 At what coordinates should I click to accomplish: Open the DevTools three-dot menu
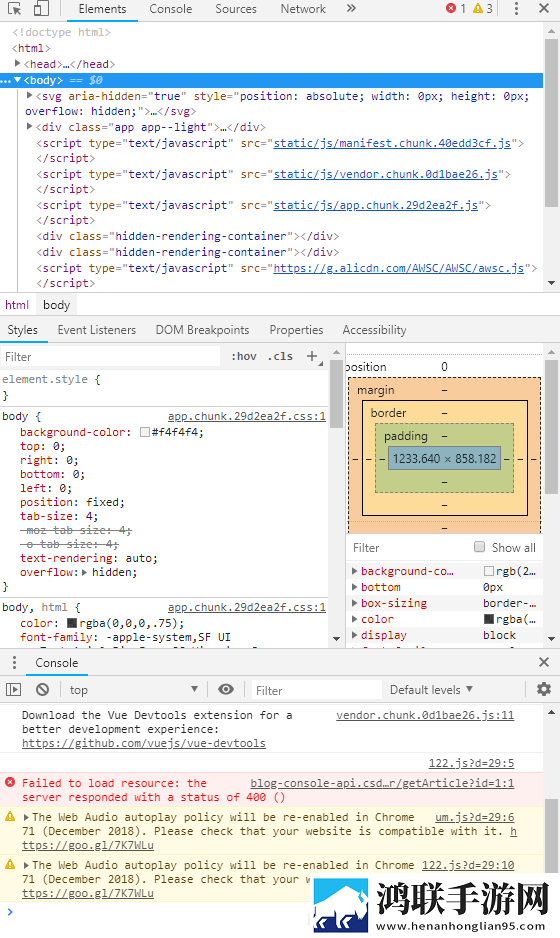tap(516, 9)
